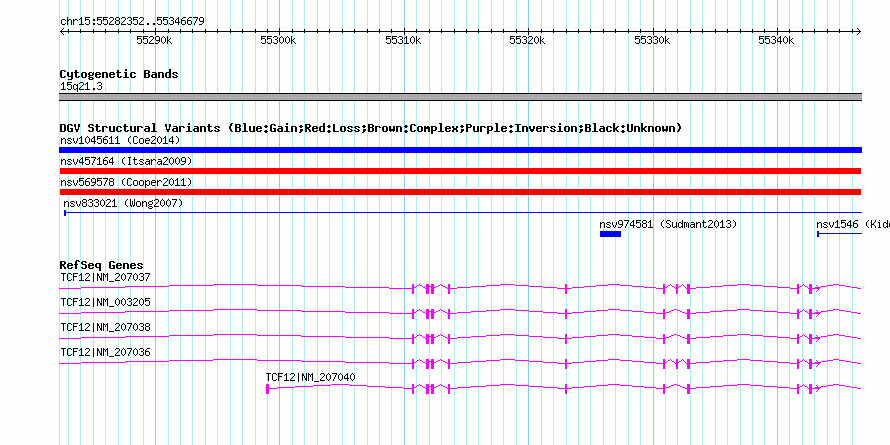Click the 55310k ruler tick label
Screen dimensions: 890x445
(403, 41)
